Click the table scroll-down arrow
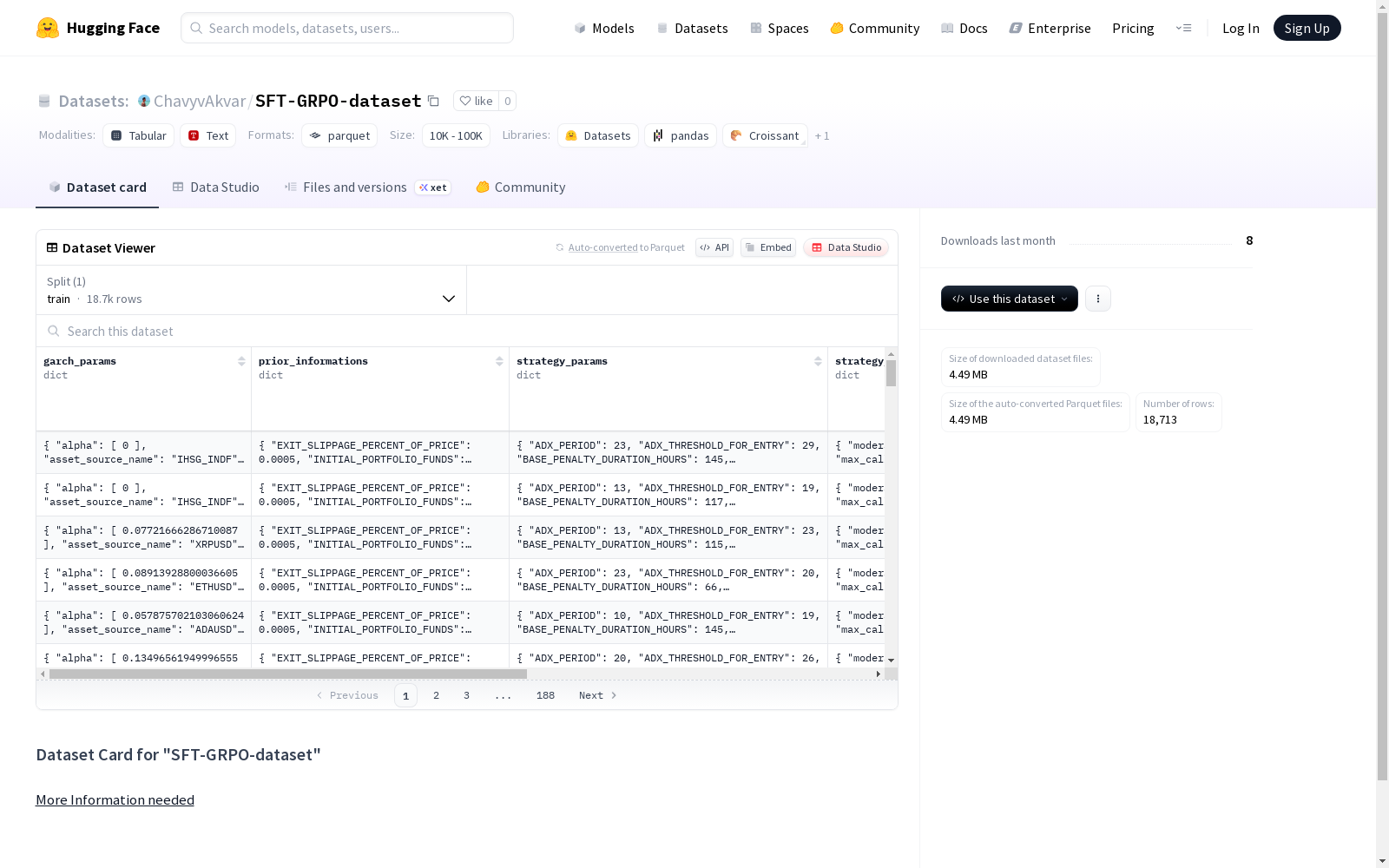Image resolution: width=1389 pixels, height=868 pixels. 891,661
